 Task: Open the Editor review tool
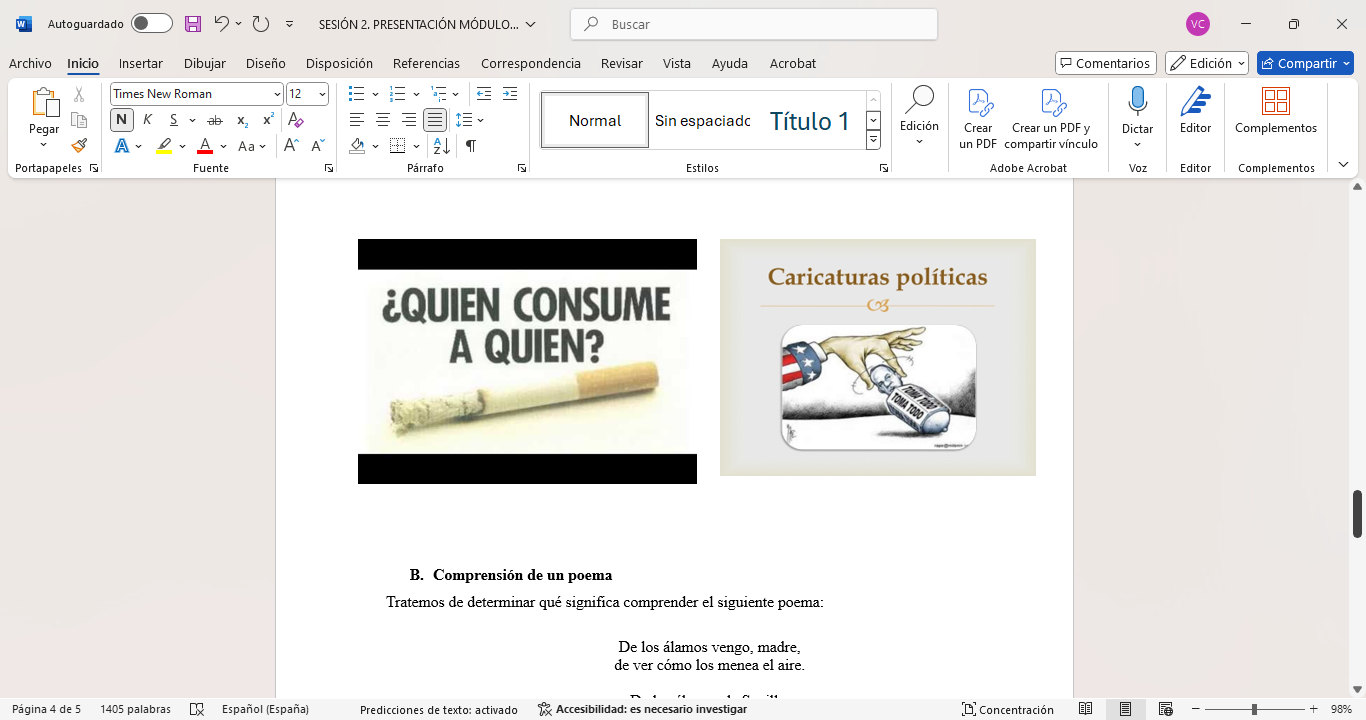point(1195,112)
